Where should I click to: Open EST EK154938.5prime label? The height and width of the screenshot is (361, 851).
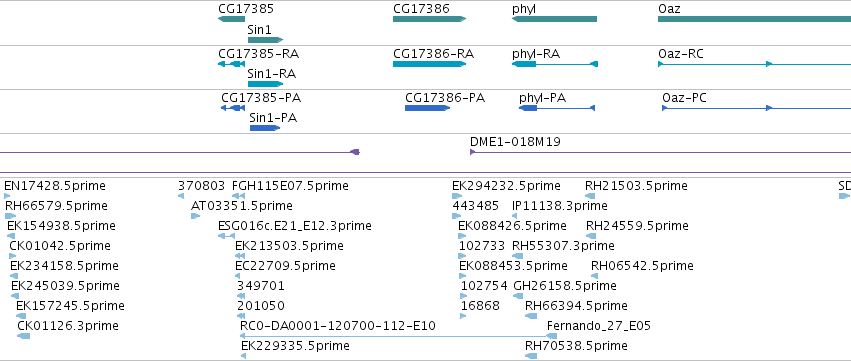point(61,225)
